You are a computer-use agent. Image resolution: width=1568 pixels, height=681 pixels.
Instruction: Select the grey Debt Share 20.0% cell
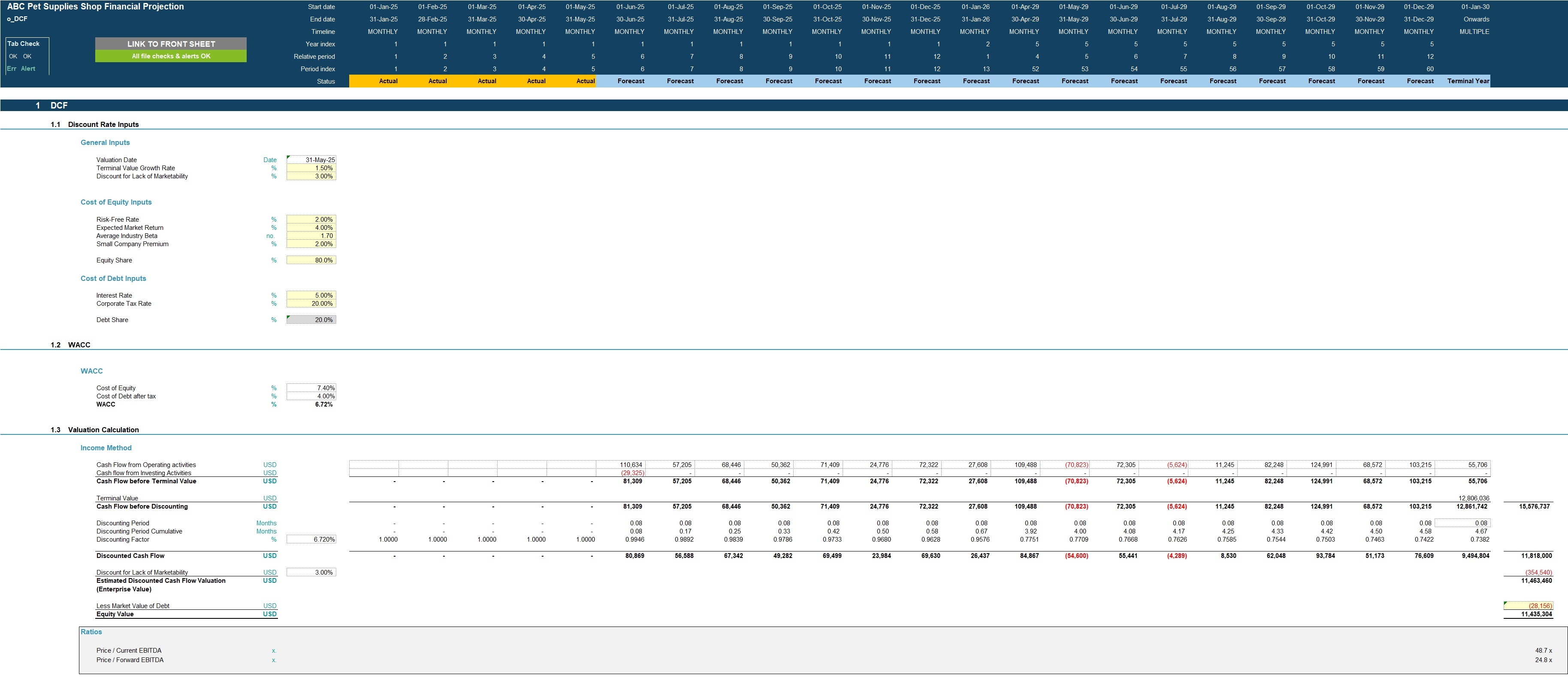click(311, 320)
